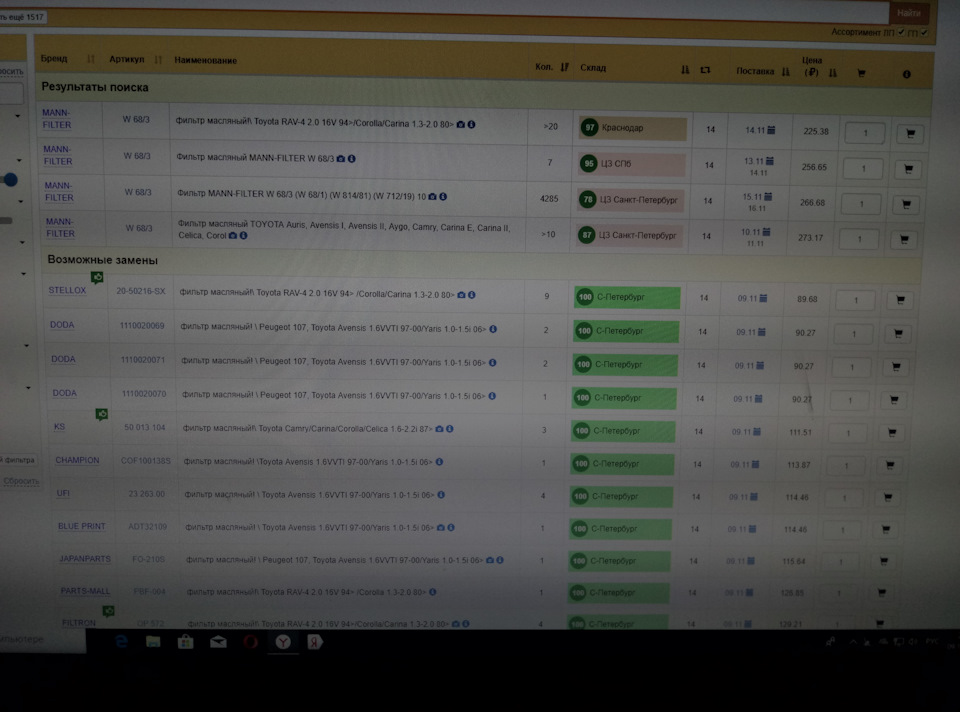Toggle last Ассортимент checkbox at top right
The height and width of the screenshot is (712, 960).
click(x=924, y=32)
